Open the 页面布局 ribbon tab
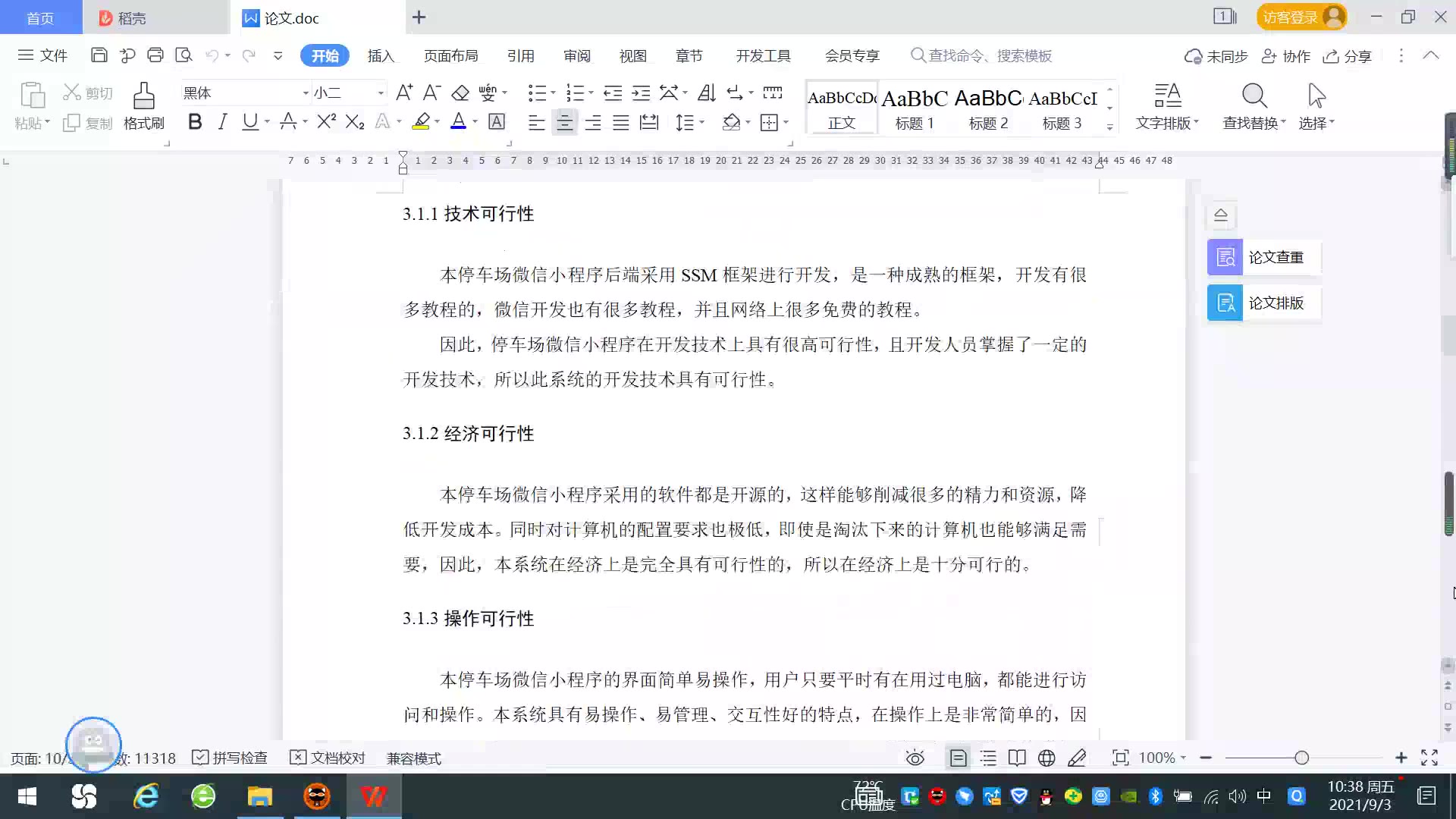Image resolution: width=1456 pixels, height=819 pixels. tap(450, 55)
